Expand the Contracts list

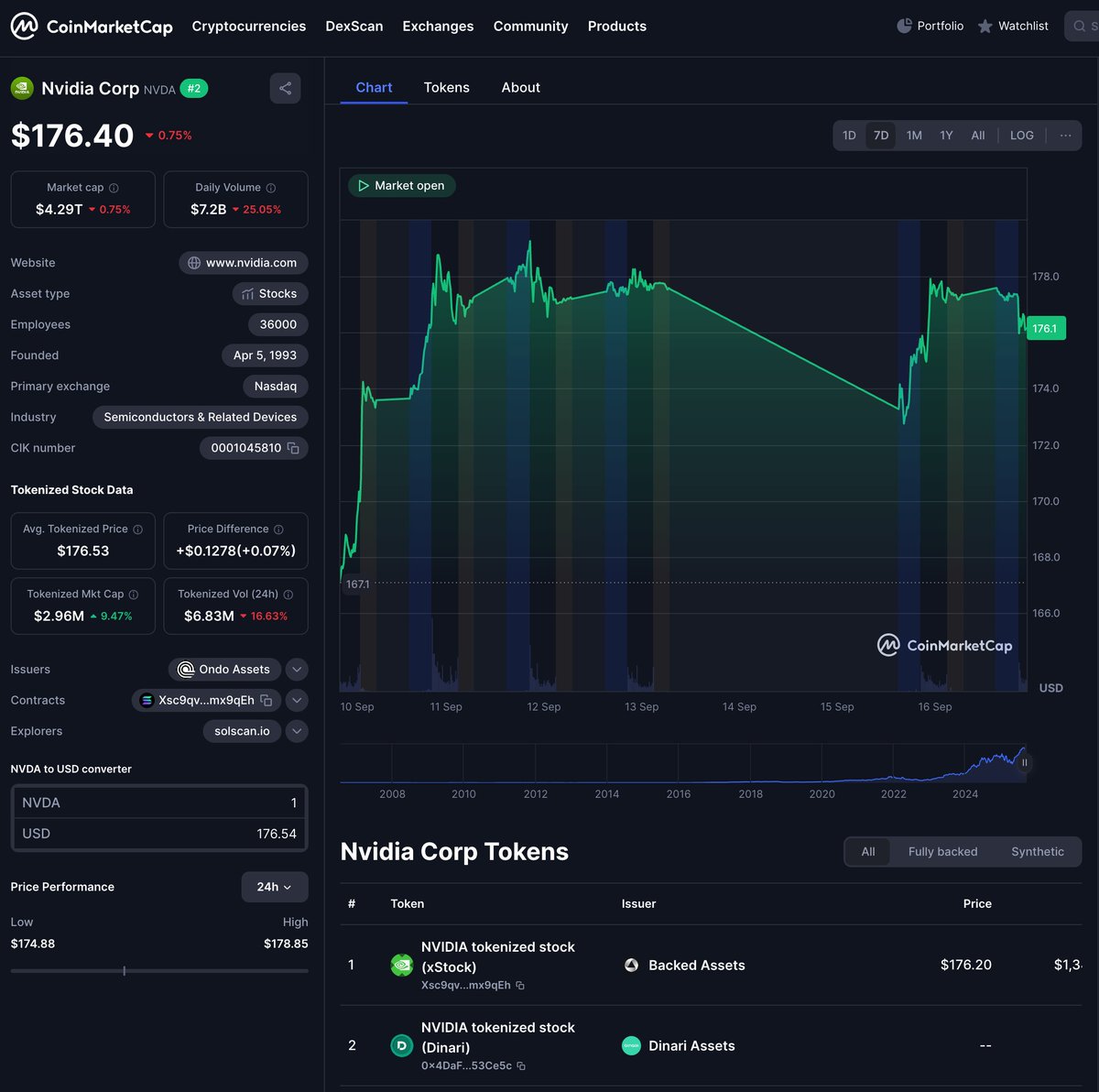coord(297,701)
